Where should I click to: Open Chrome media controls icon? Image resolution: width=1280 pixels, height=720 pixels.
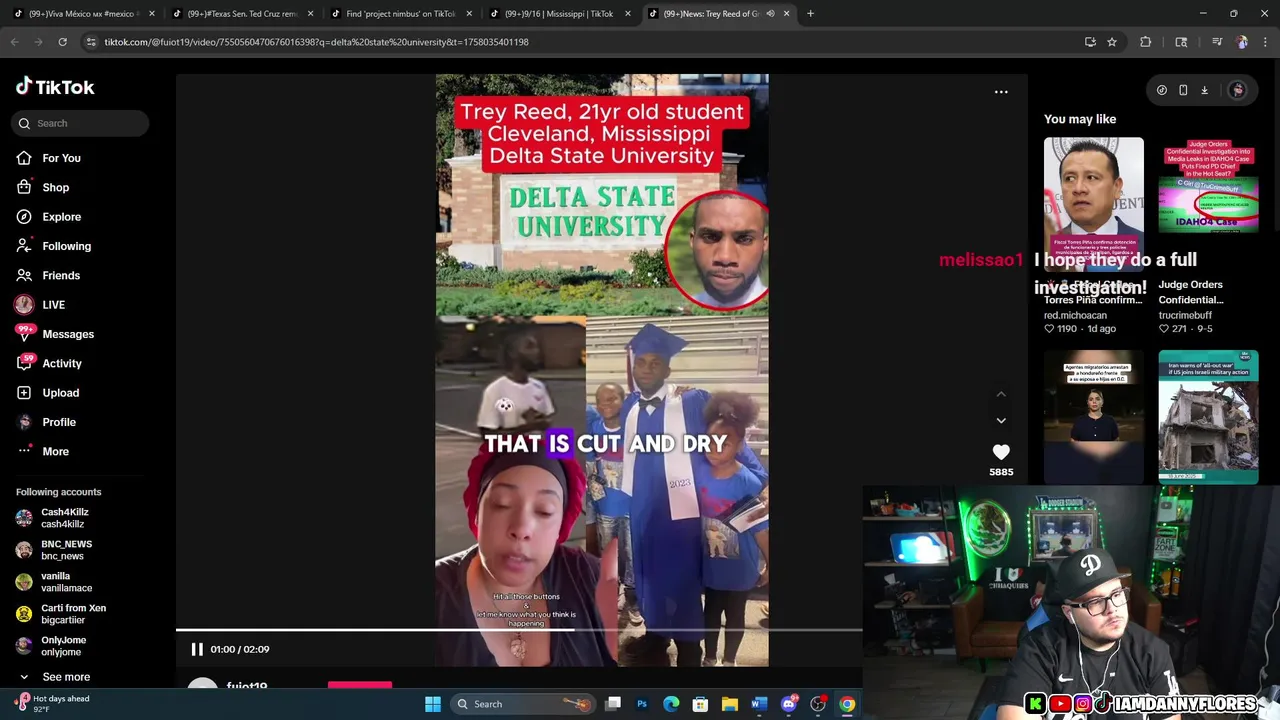[1217, 42]
